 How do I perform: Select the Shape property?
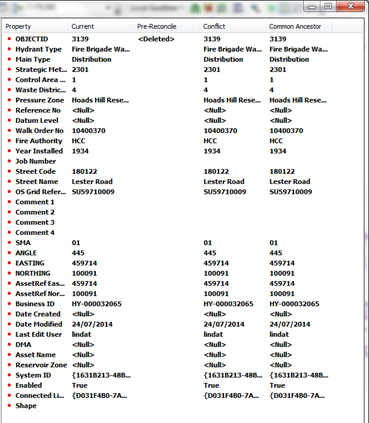26,406
